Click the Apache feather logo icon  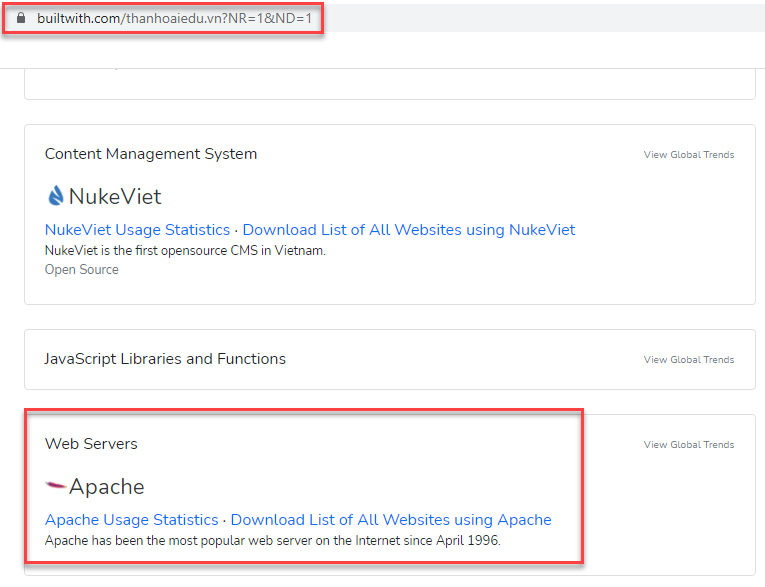click(x=56, y=486)
